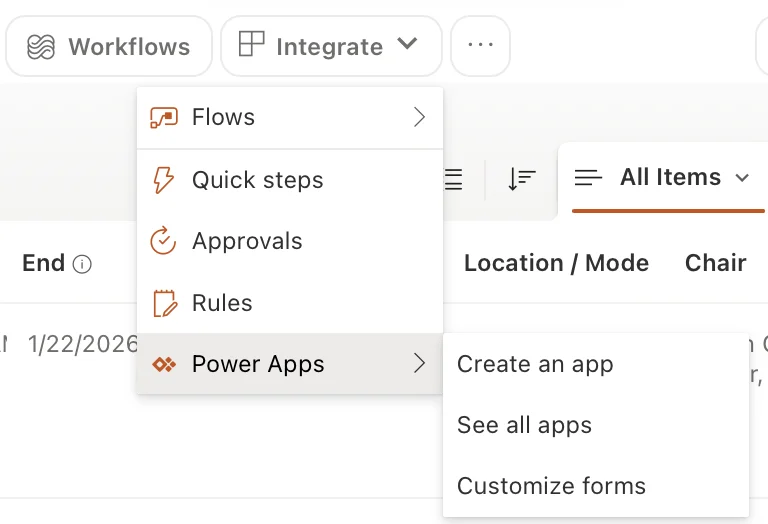Image resolution: width=768 pixels, height=524 pixels.
Task: Click the Quick steps lightning icon
Action: tap(163, 180)
